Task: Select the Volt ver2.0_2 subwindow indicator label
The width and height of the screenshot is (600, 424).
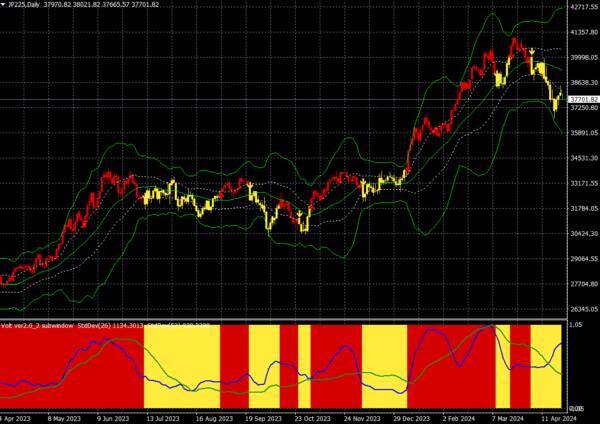Action: click(x=37, y=326)
